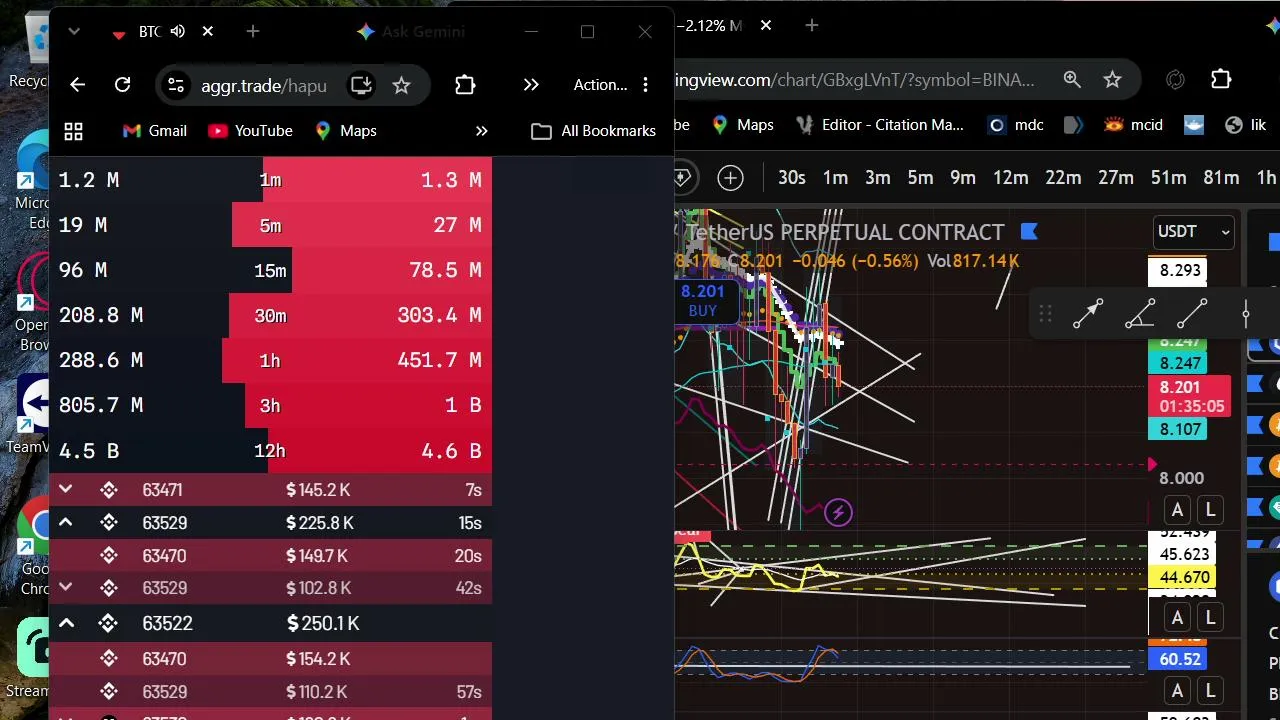Open Extensions puzzle icon in aggr.trade window
This screenshot has height=720, width=1280.
[465, 85]
